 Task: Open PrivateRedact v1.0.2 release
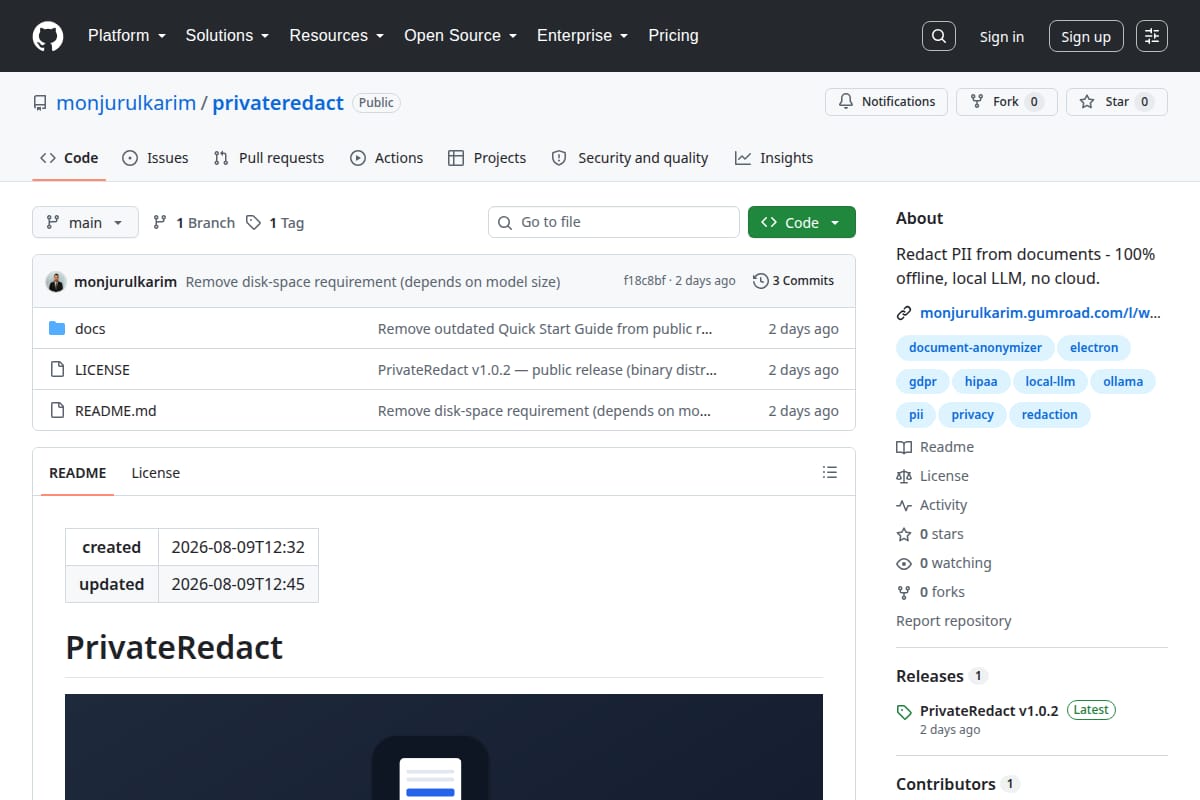pos(989,711)
